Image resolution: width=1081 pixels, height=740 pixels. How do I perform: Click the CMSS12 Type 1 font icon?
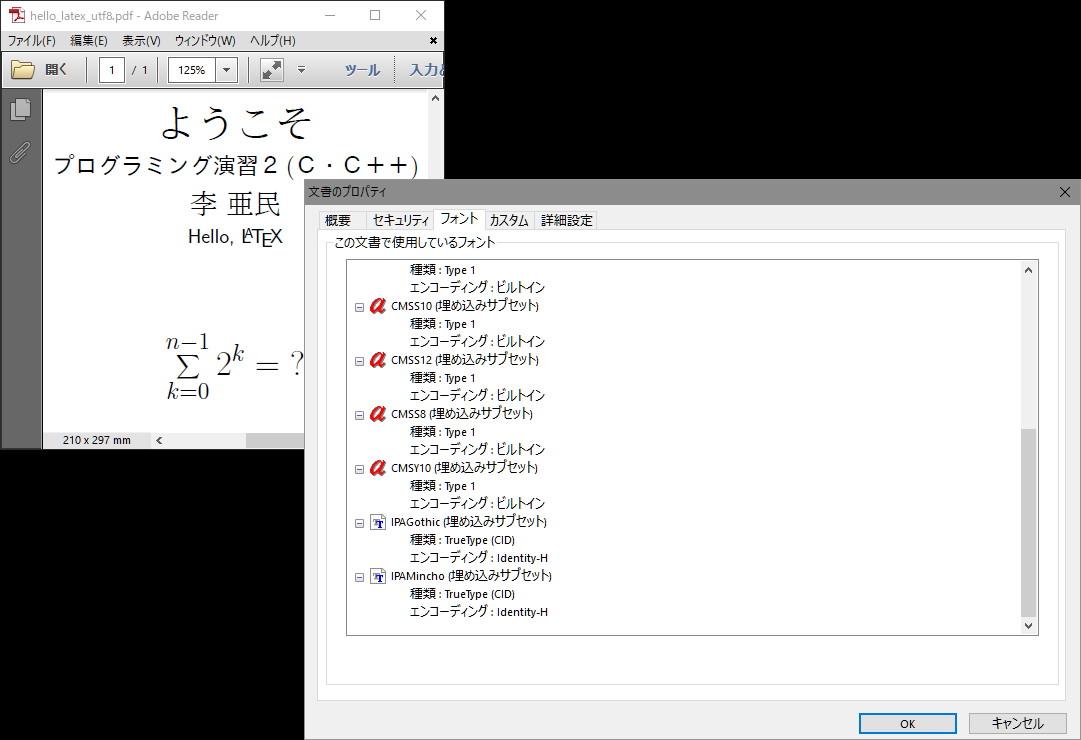click(x=378, y=359)
